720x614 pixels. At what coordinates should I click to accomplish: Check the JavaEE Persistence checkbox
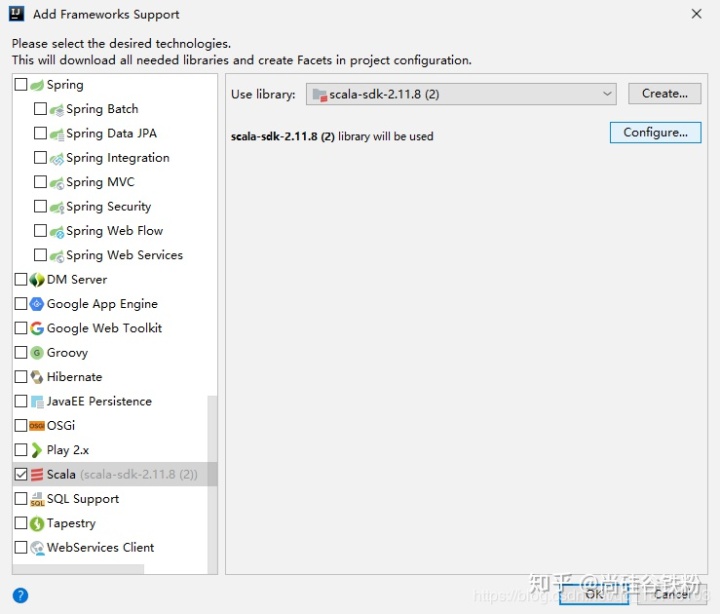pyautogui.click(x=21, y=401)
